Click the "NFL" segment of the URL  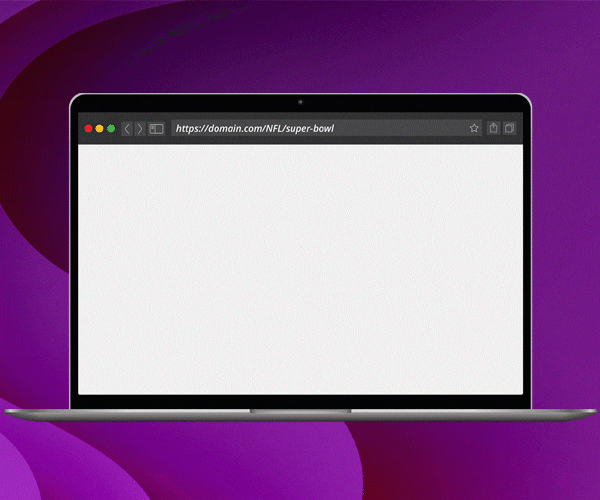pos(268,129)
